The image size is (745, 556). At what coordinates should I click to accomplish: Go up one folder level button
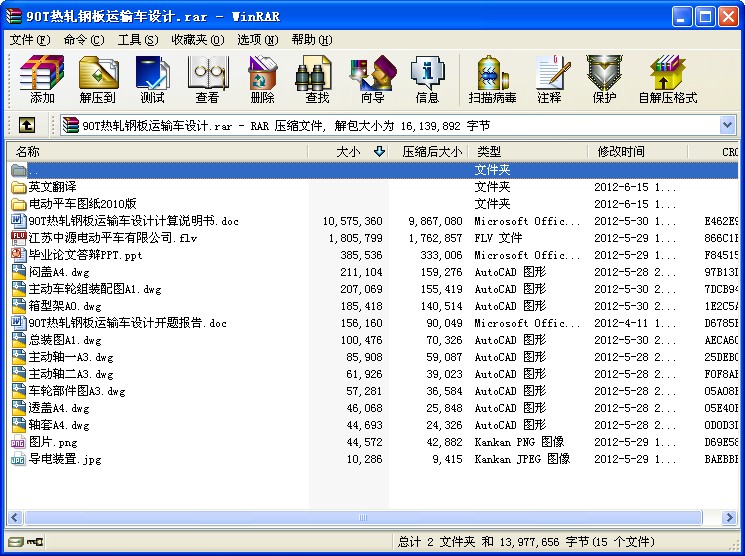27,125
